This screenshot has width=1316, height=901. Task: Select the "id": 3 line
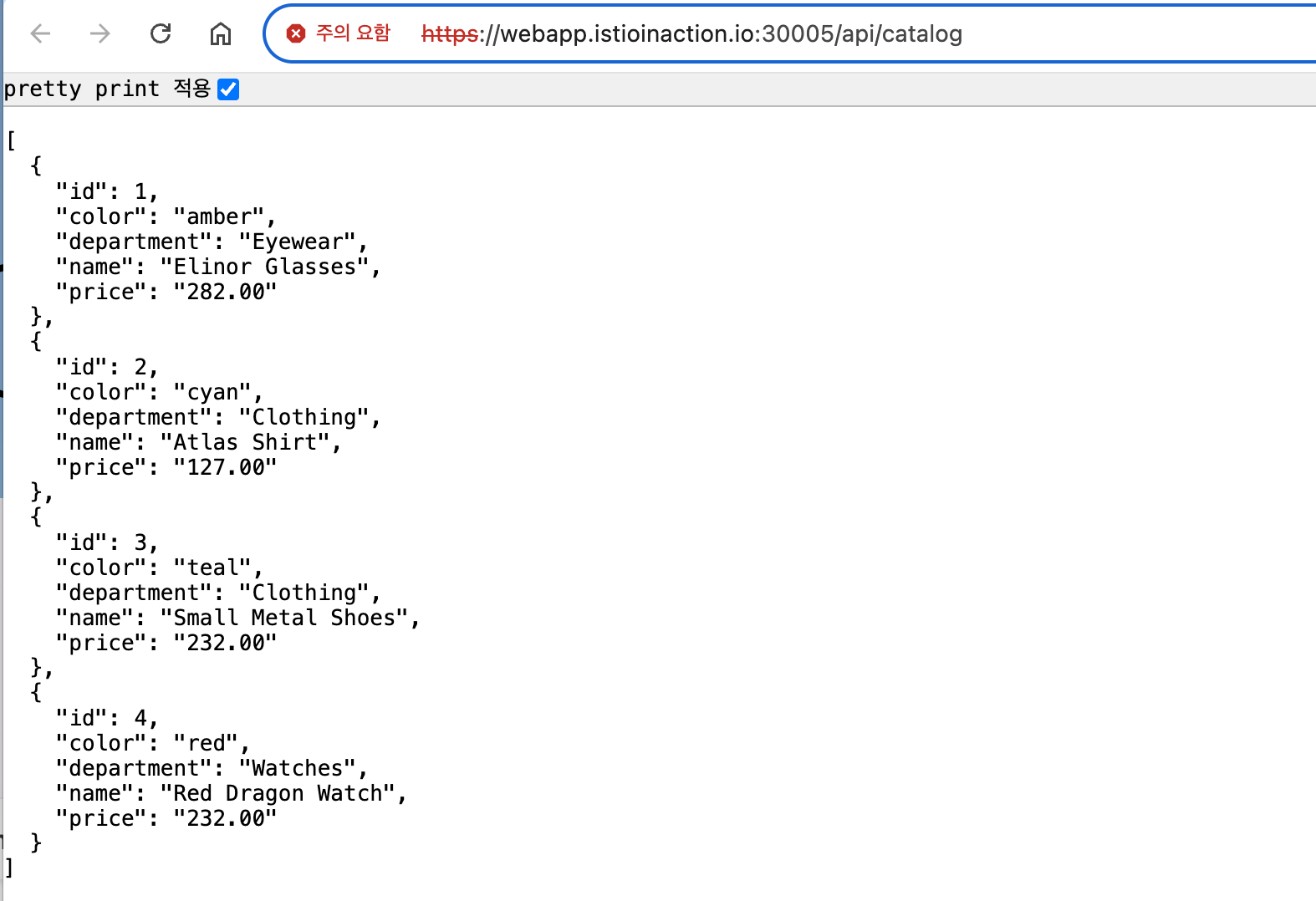tap(107, 542)
